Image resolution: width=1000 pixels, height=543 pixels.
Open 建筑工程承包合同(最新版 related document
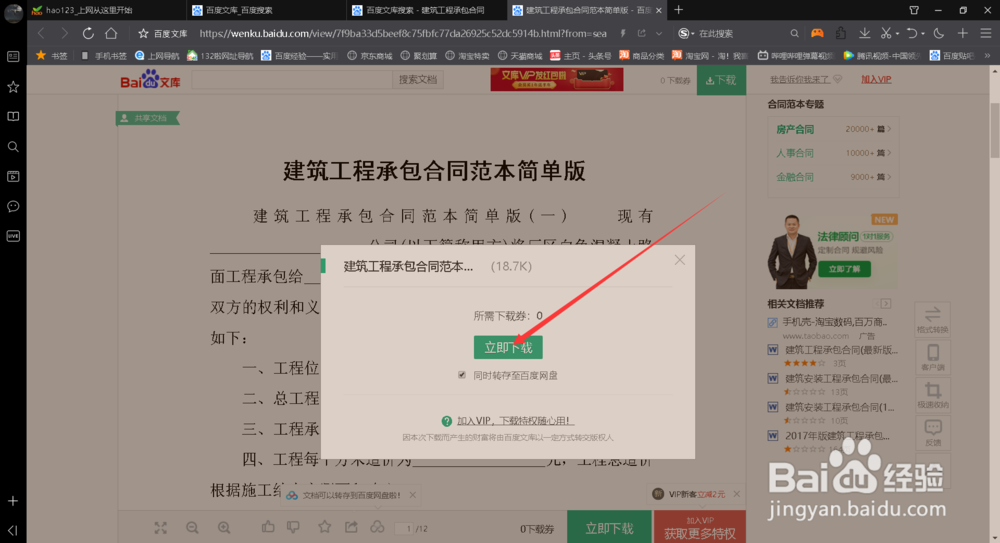point(841,350)
